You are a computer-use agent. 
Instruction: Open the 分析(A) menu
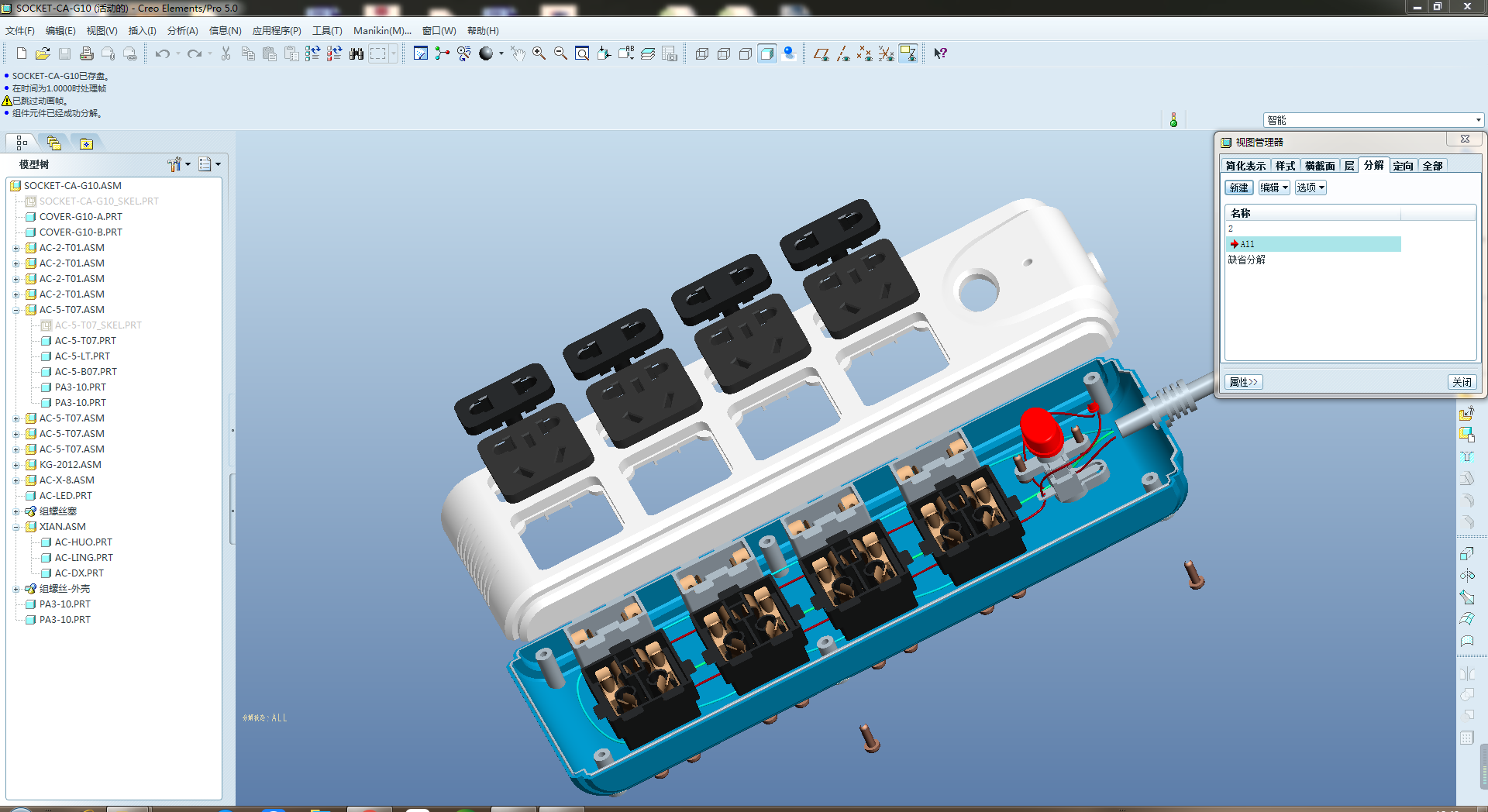click(x=183, y=31)
